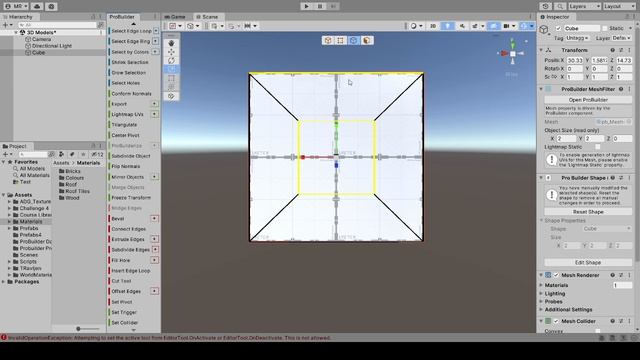Screen dimensions: 640x360
Task: Open Transform component preset icon
Action: point(621,50)
